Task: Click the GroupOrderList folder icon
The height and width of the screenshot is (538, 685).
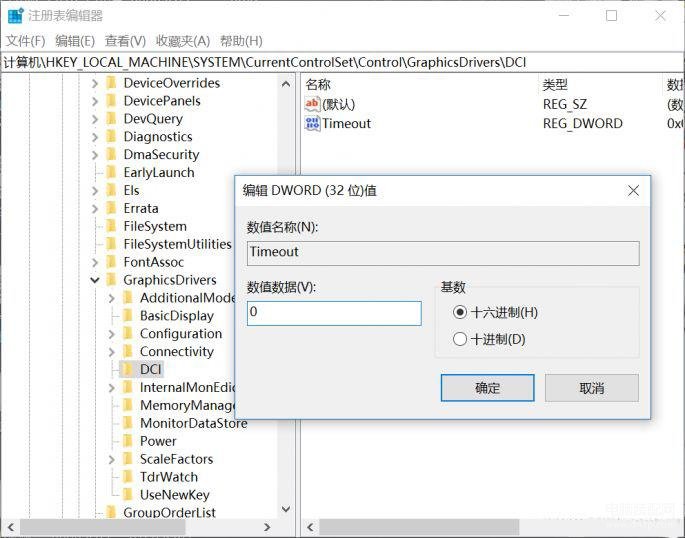Action: click(x=111, y=512)
